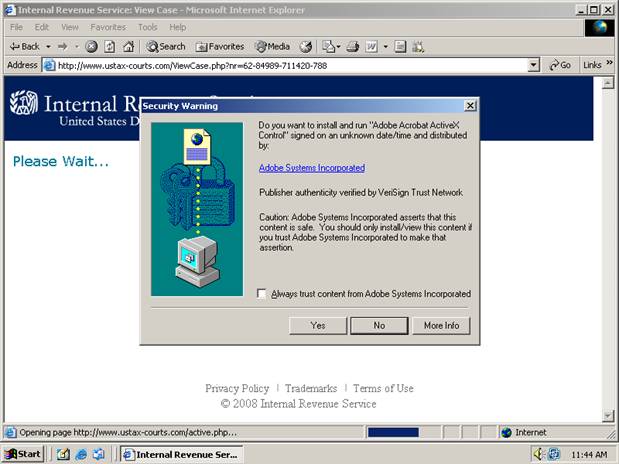Image resolution: width=619 pixels, height=464 pixels.
Task: Go to the home page via Home icon
Action: [128, 47]
